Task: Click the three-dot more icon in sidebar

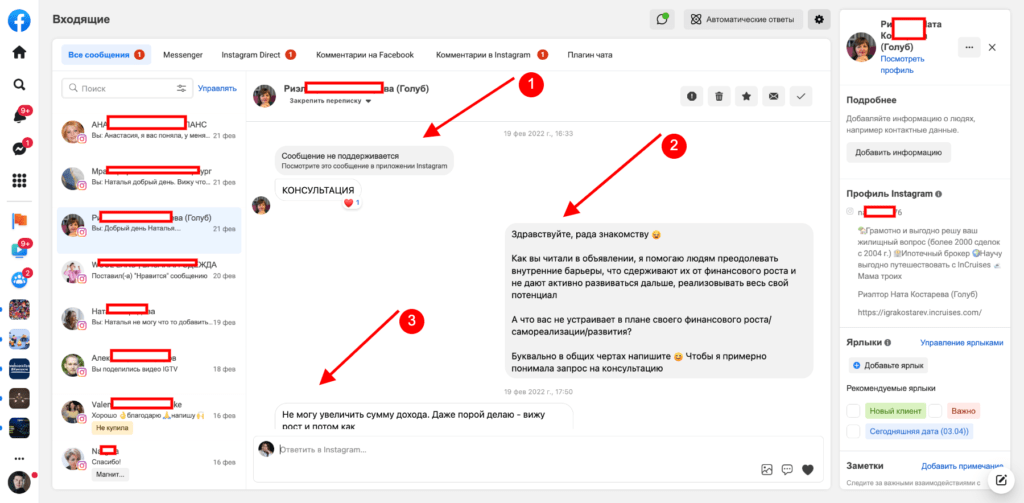Action: [x=19, y=459]
